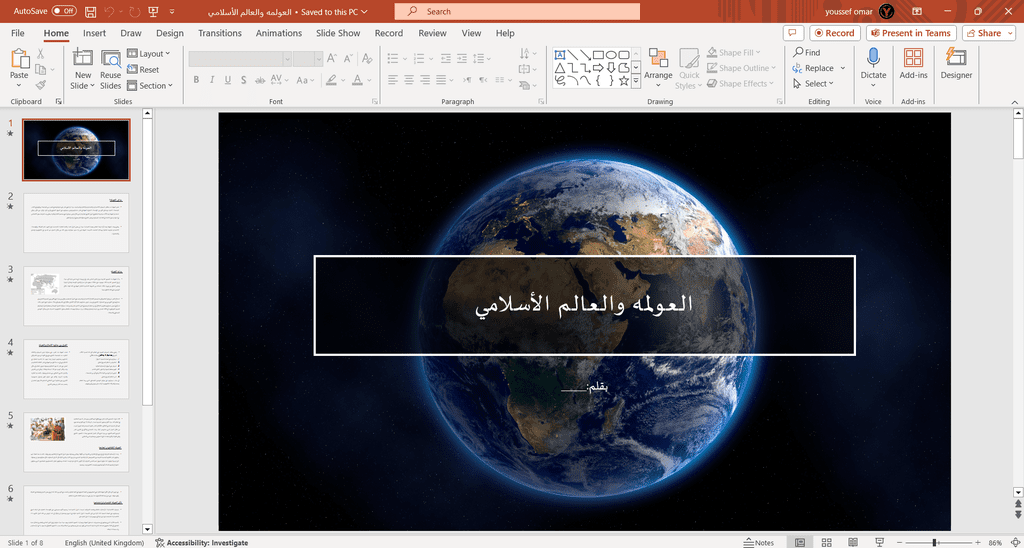The image size is (1024, 548).
Task: Switch to the Insert tab
Action: [x=95, y=33]
